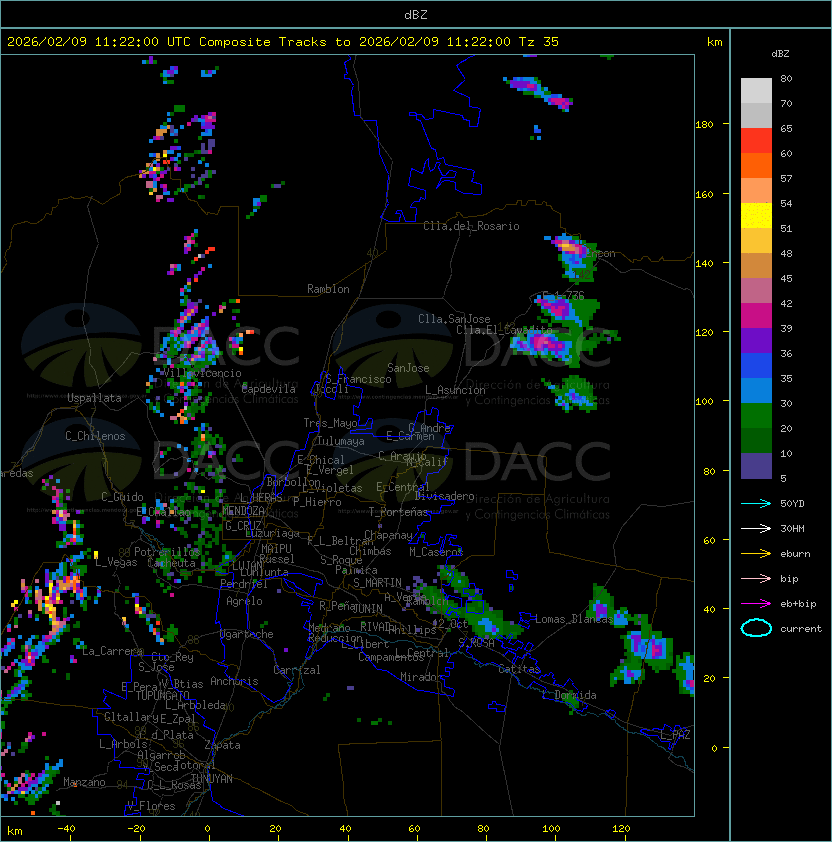Click the 'Uspallata' map label
Viewport: 832px width, 842px height.
click(94, 398)
